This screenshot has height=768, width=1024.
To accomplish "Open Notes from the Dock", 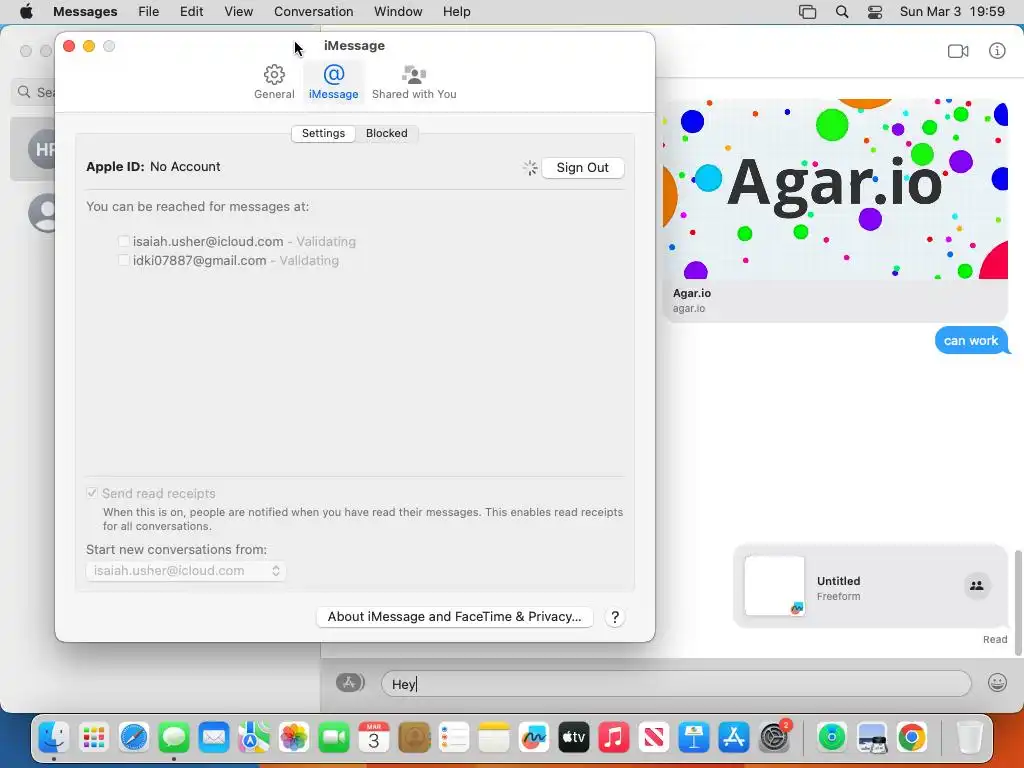I will tap(494, 737).
